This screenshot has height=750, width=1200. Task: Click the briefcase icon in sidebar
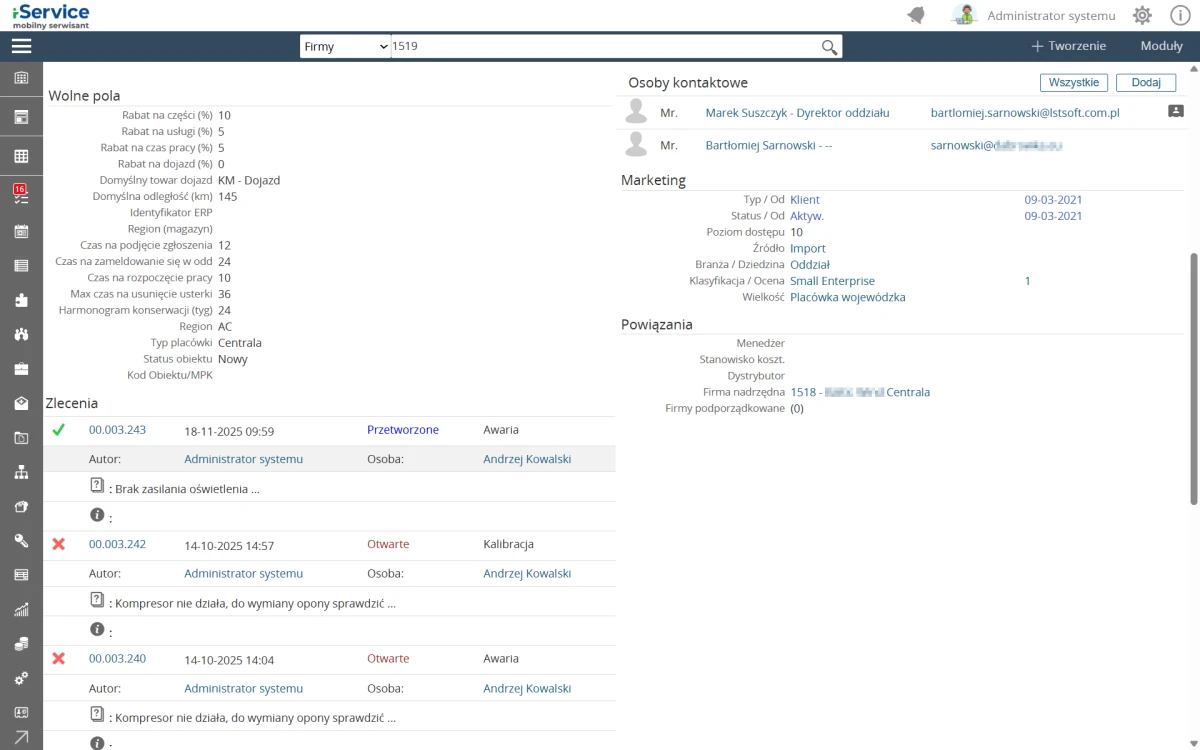click(21, 369)
